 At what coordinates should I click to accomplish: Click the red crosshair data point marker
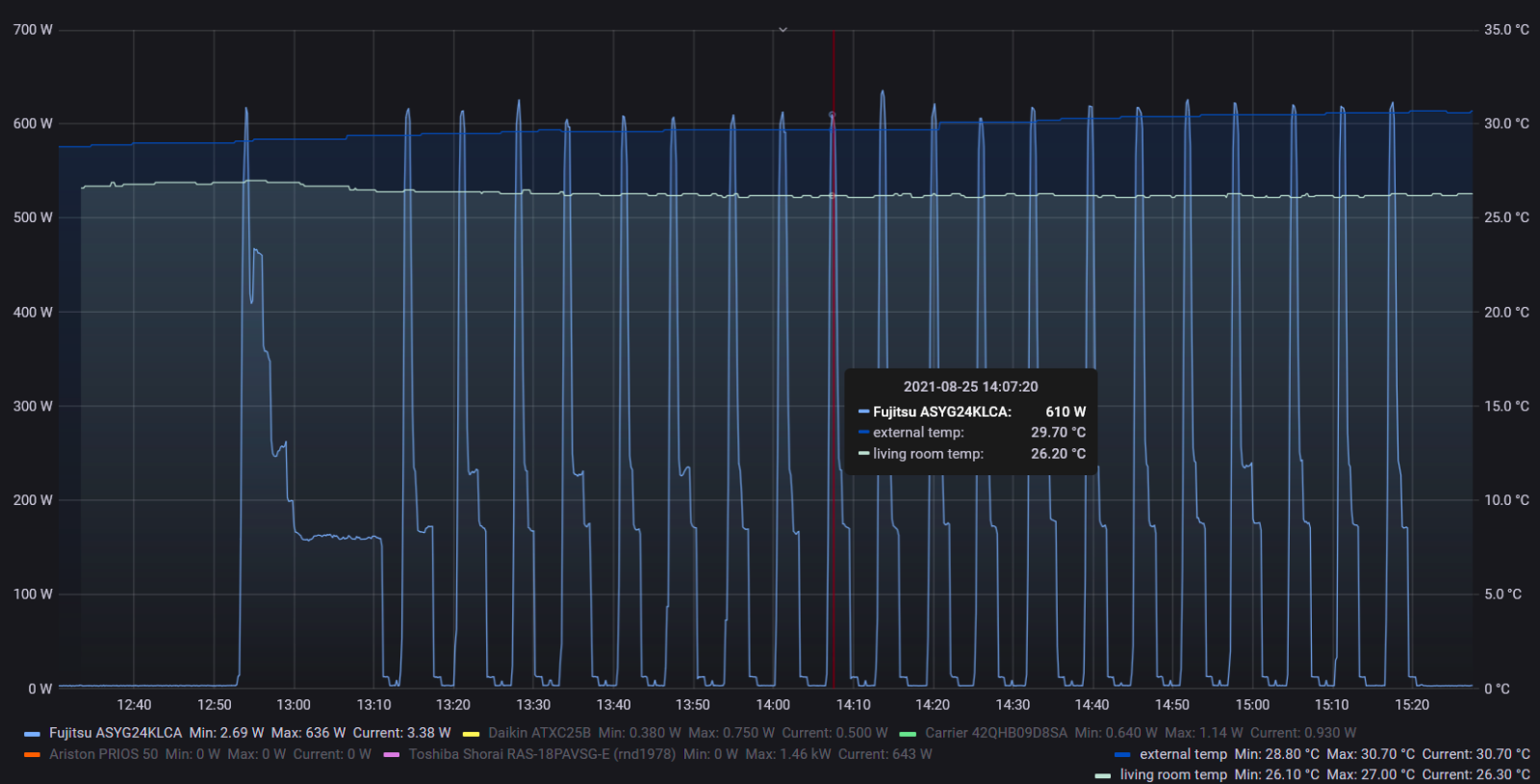coord(833,115)
